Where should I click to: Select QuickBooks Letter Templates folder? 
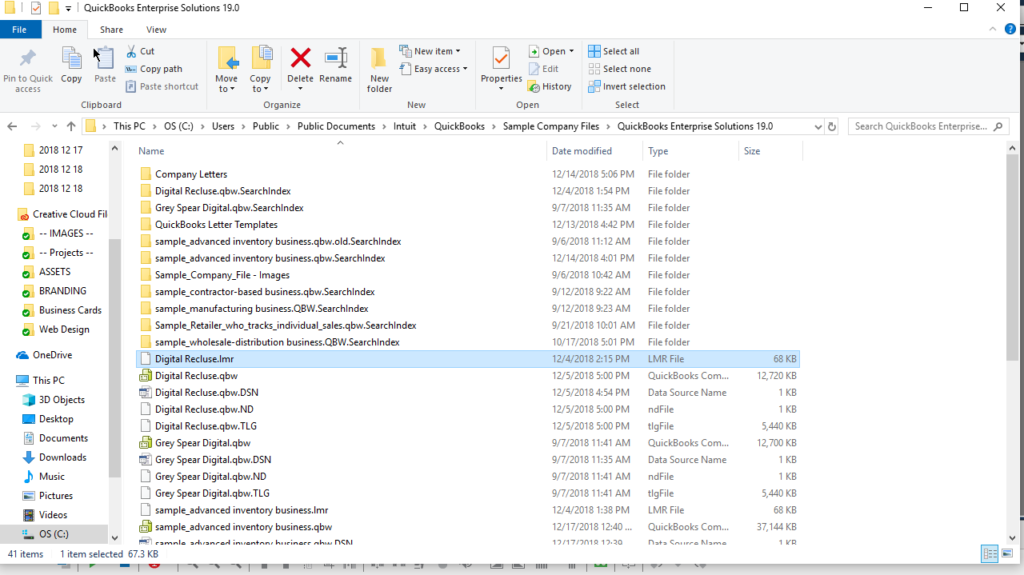point(208,225)
